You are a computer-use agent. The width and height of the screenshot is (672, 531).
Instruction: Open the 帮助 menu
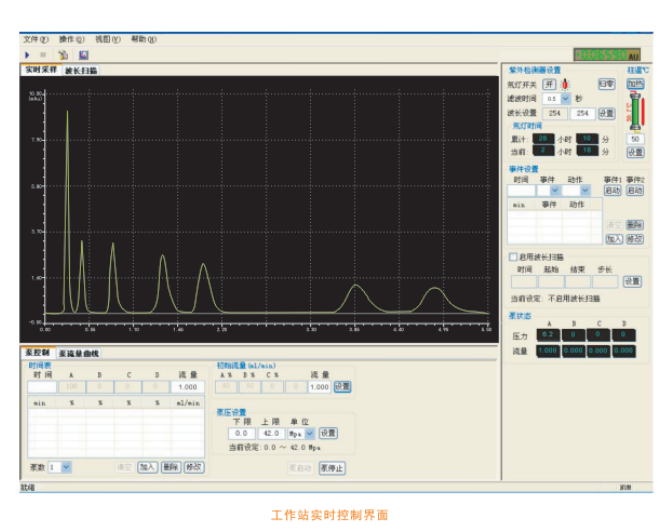(x=144, y=39)
